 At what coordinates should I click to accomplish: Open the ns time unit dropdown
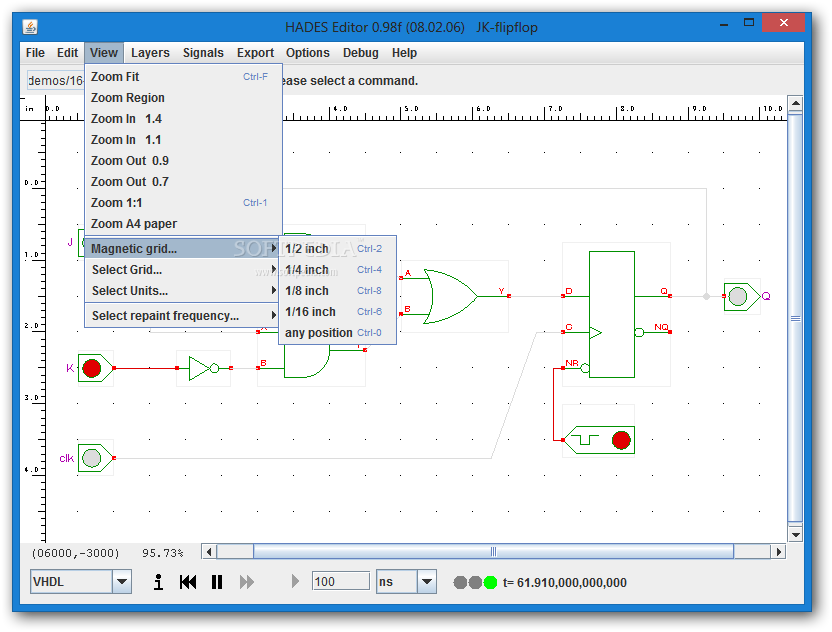(x=427, y=582)
